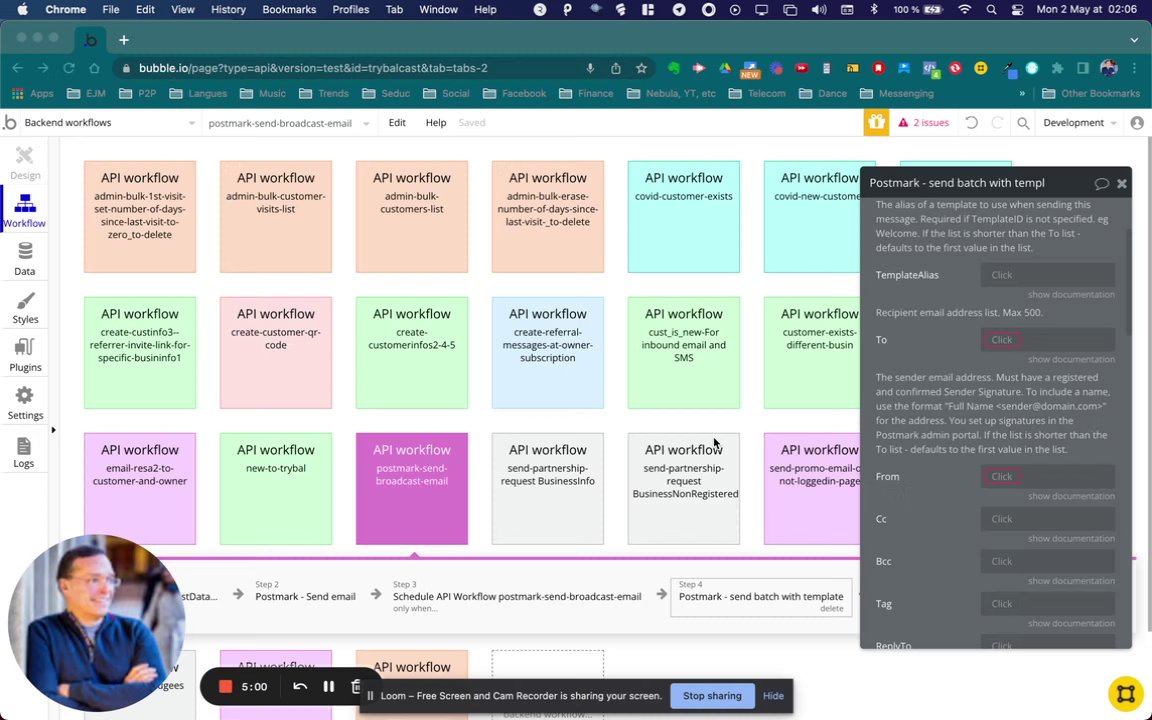Open the Data section
Viewport: 1152px width, 720px height.
pyautogui.click(x=25, y=259)
